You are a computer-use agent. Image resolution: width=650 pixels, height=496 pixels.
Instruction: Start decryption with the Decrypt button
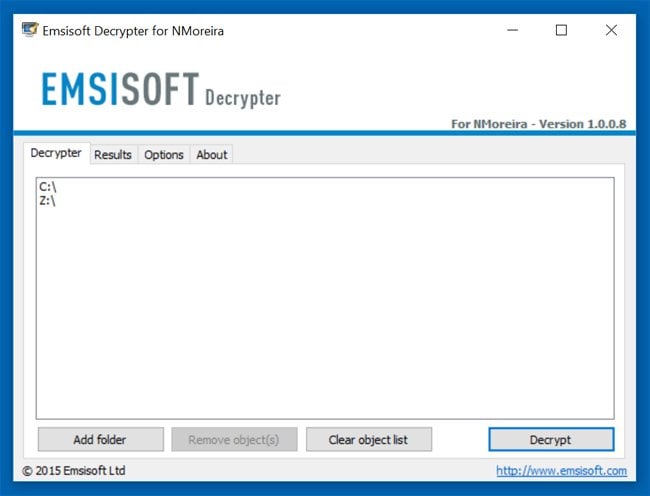[551, 439]
